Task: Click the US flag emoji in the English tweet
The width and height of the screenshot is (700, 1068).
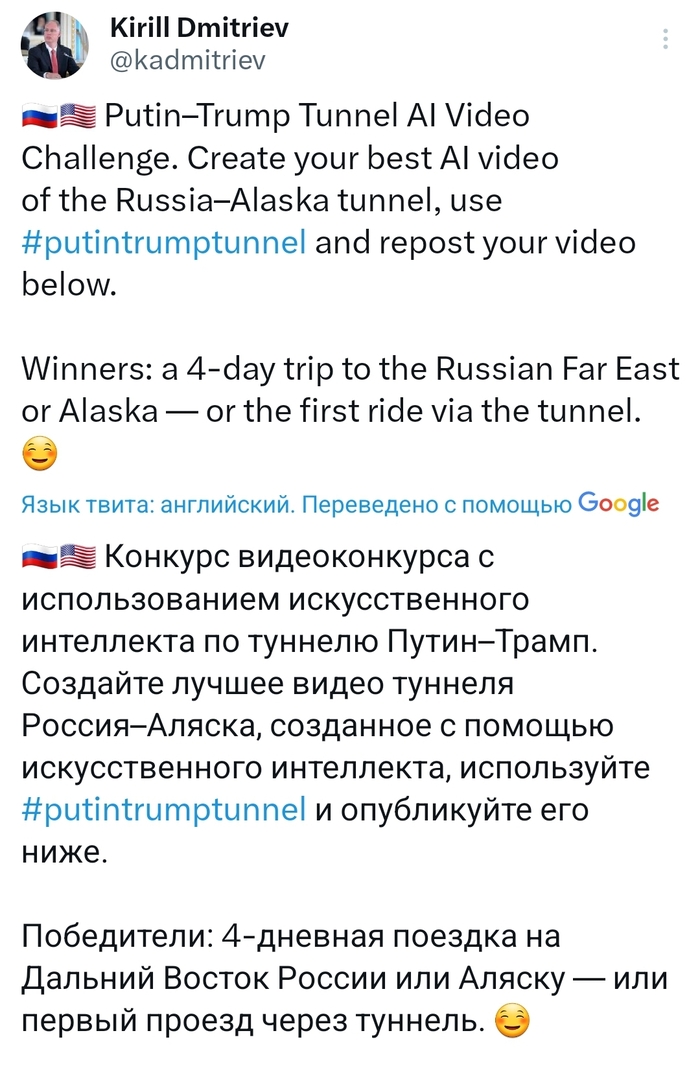Action: pos(78,117)
